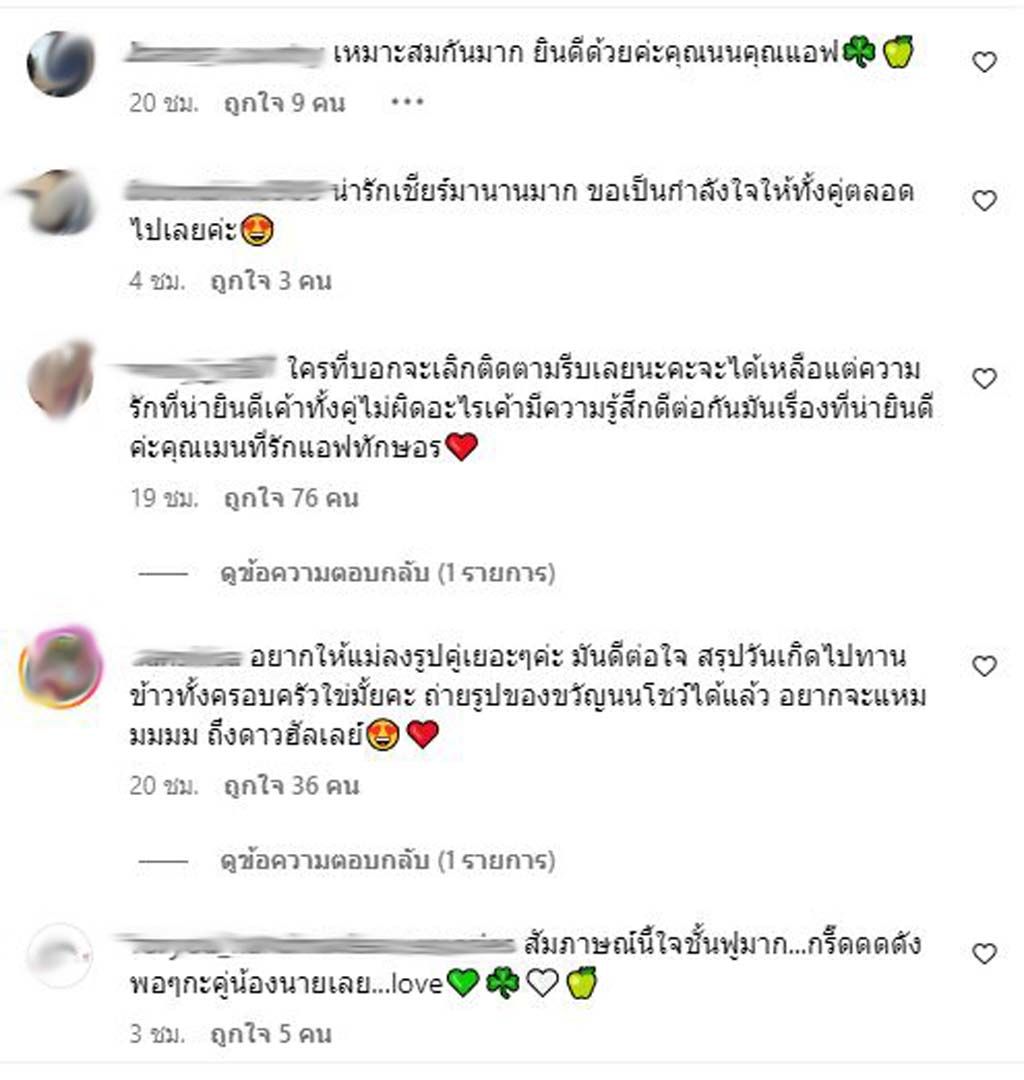This screenshot has height=1080, width=1024.
Task: Like the last comment posted 3 hours ago
Action: (984, 953)
